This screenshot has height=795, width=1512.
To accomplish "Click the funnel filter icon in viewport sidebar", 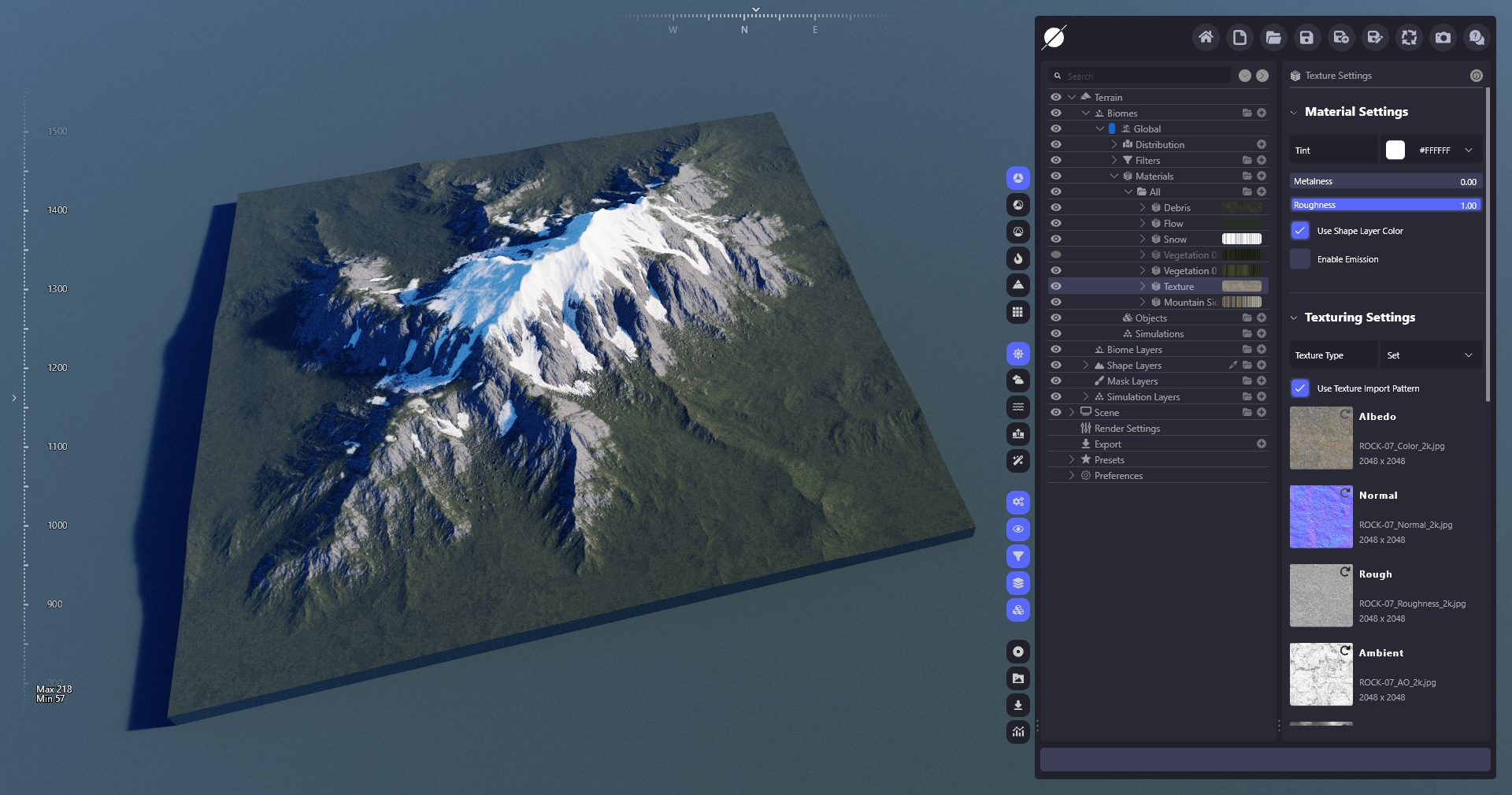I will click(x=1018, y=556).
